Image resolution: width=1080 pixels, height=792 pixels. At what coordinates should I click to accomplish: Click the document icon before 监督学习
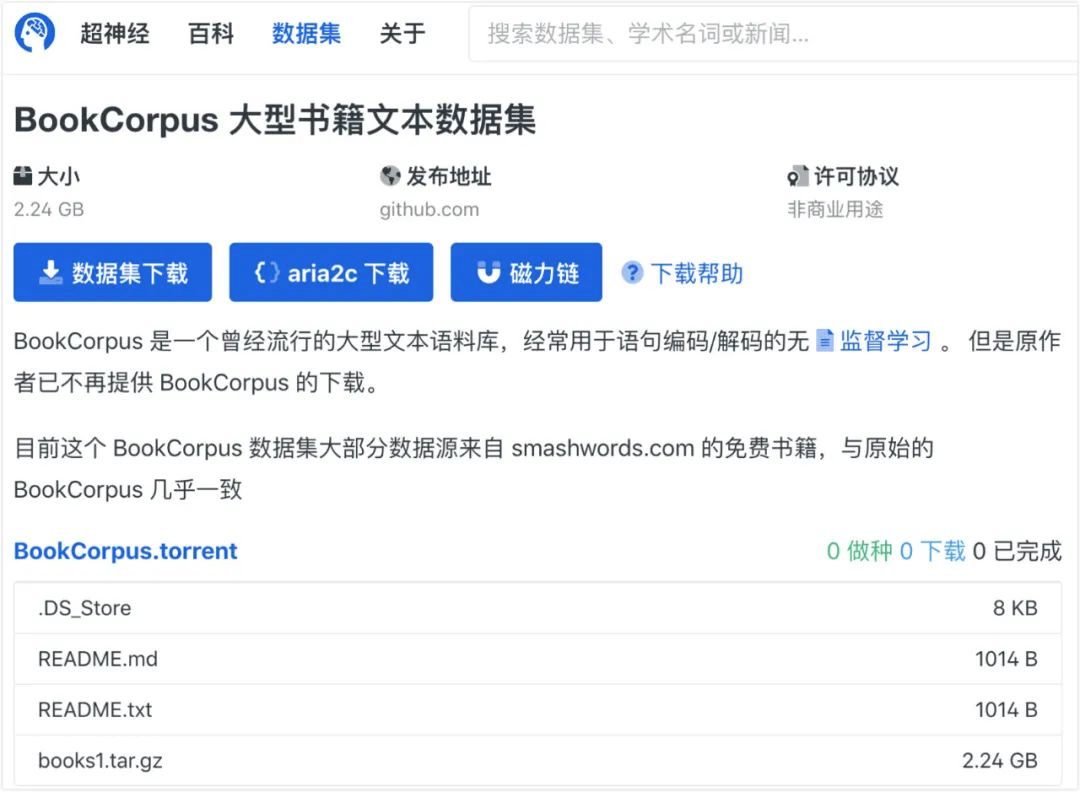point(824,341)
